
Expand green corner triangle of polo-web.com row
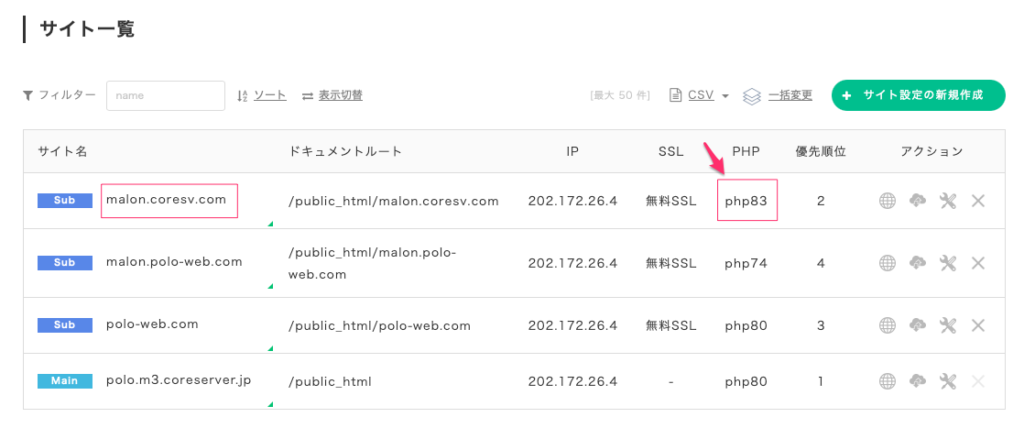[x=269, y=348]
